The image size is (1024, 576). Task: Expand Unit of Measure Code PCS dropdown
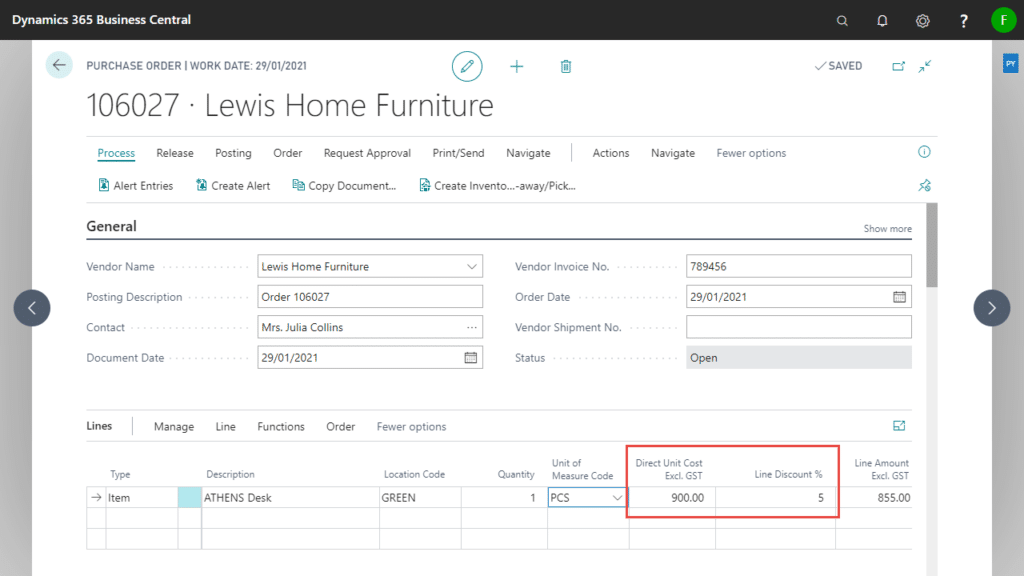tap(616, 498)
